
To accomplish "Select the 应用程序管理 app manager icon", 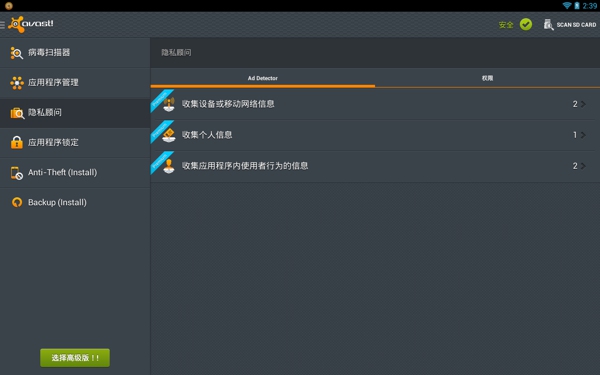I will pos(17,83).
